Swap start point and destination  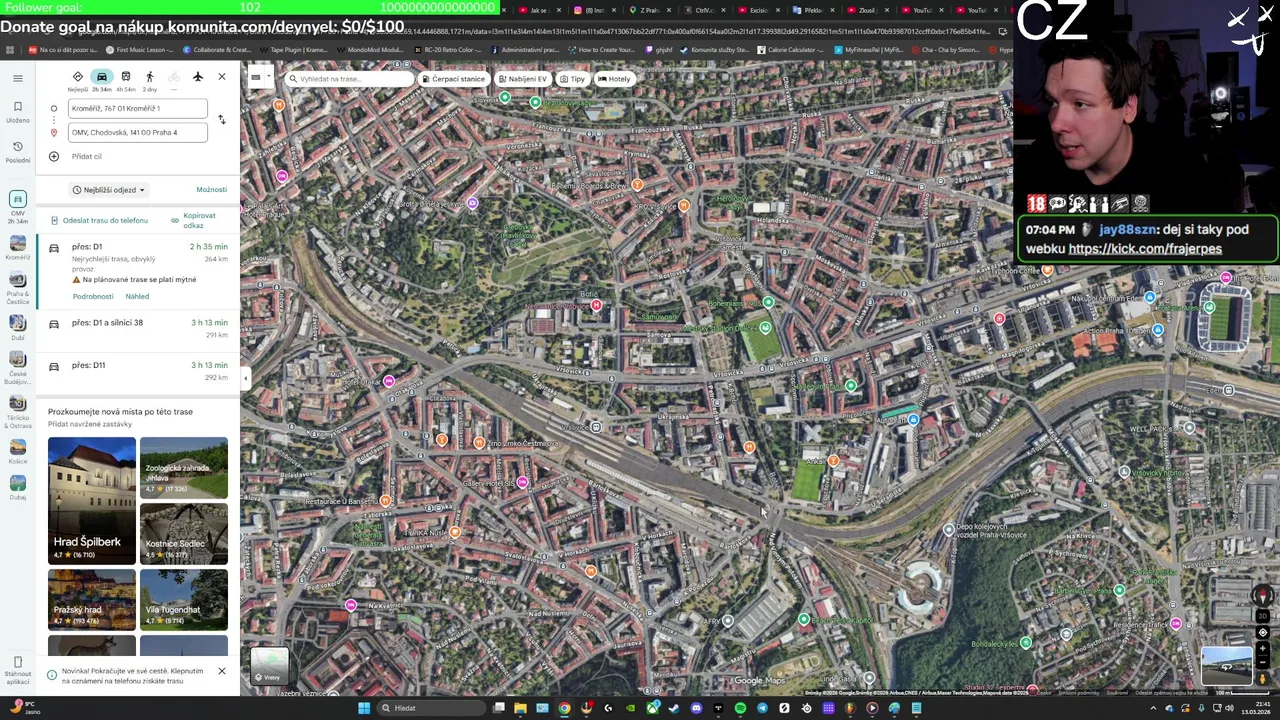[x=222, y=120]
